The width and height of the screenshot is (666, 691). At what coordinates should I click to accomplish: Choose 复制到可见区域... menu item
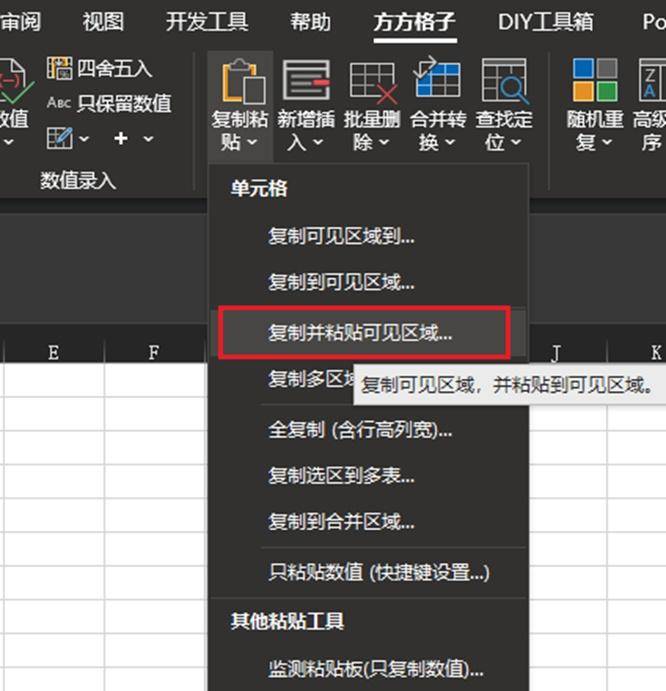(x=368, y=282)
